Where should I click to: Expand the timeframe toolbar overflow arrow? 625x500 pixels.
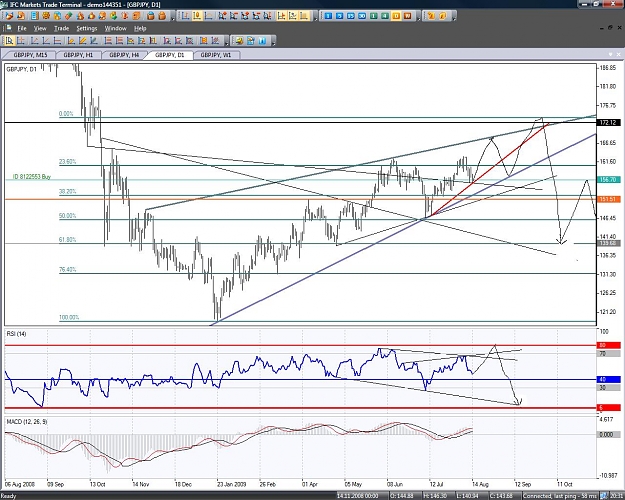pyautogui.click(x=419, y=18)
